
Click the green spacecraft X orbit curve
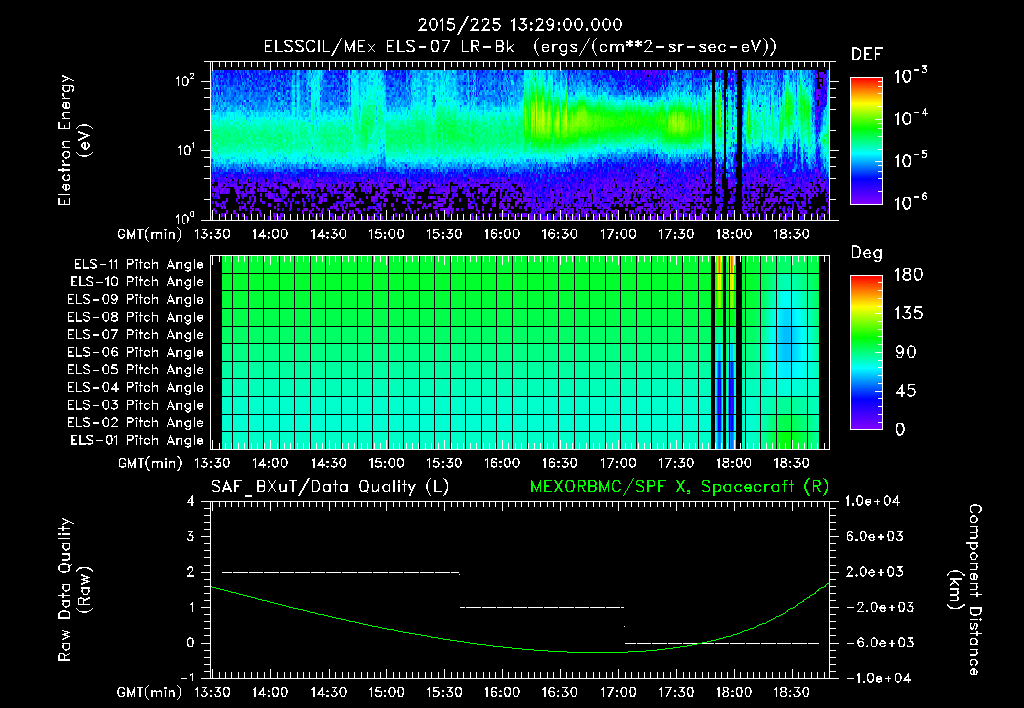click(x=519, y=647)
